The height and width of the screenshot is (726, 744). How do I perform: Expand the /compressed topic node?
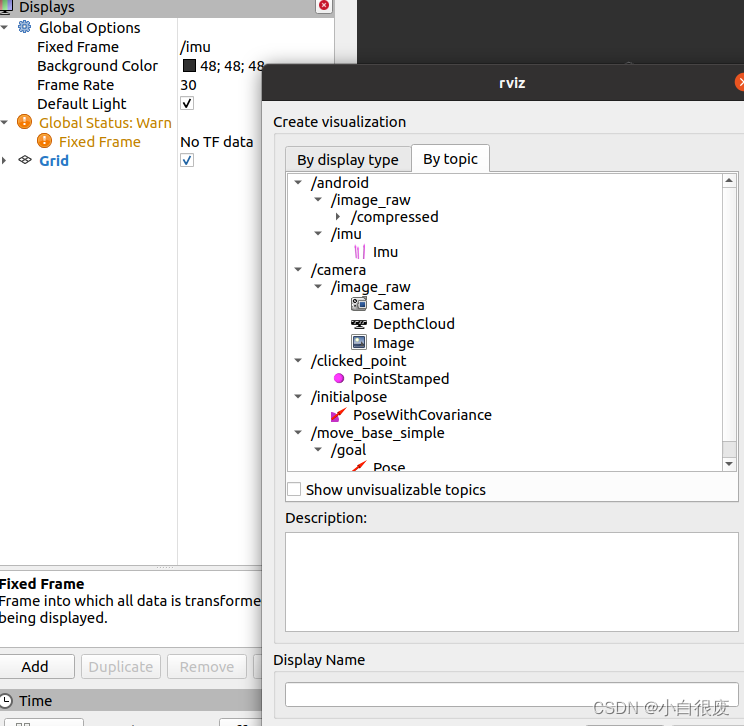(x=338, y=217)
